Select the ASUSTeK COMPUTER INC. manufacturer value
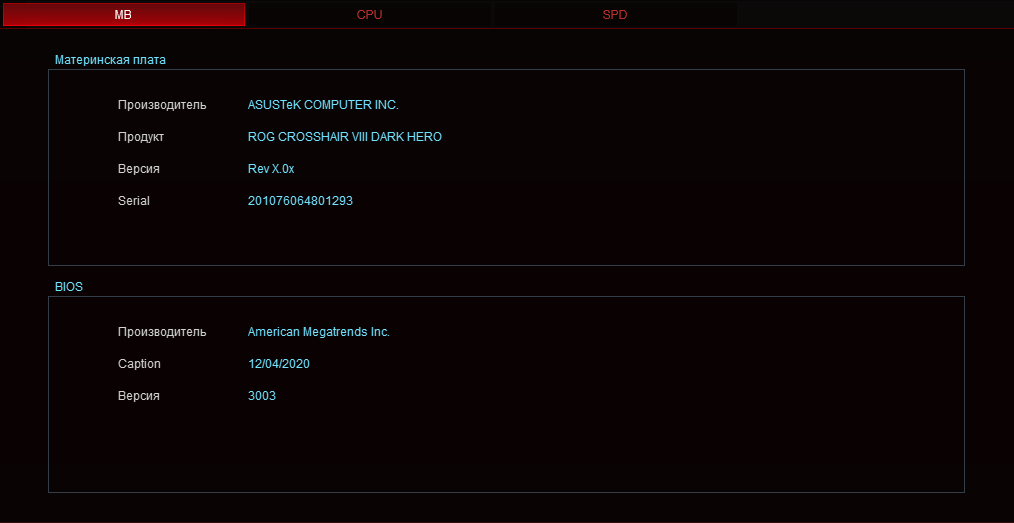 pos(323,105)
